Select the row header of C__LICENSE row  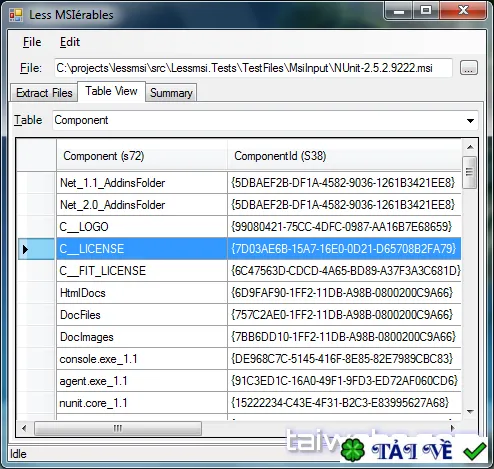pyautogui.click(x=36, y=249)
